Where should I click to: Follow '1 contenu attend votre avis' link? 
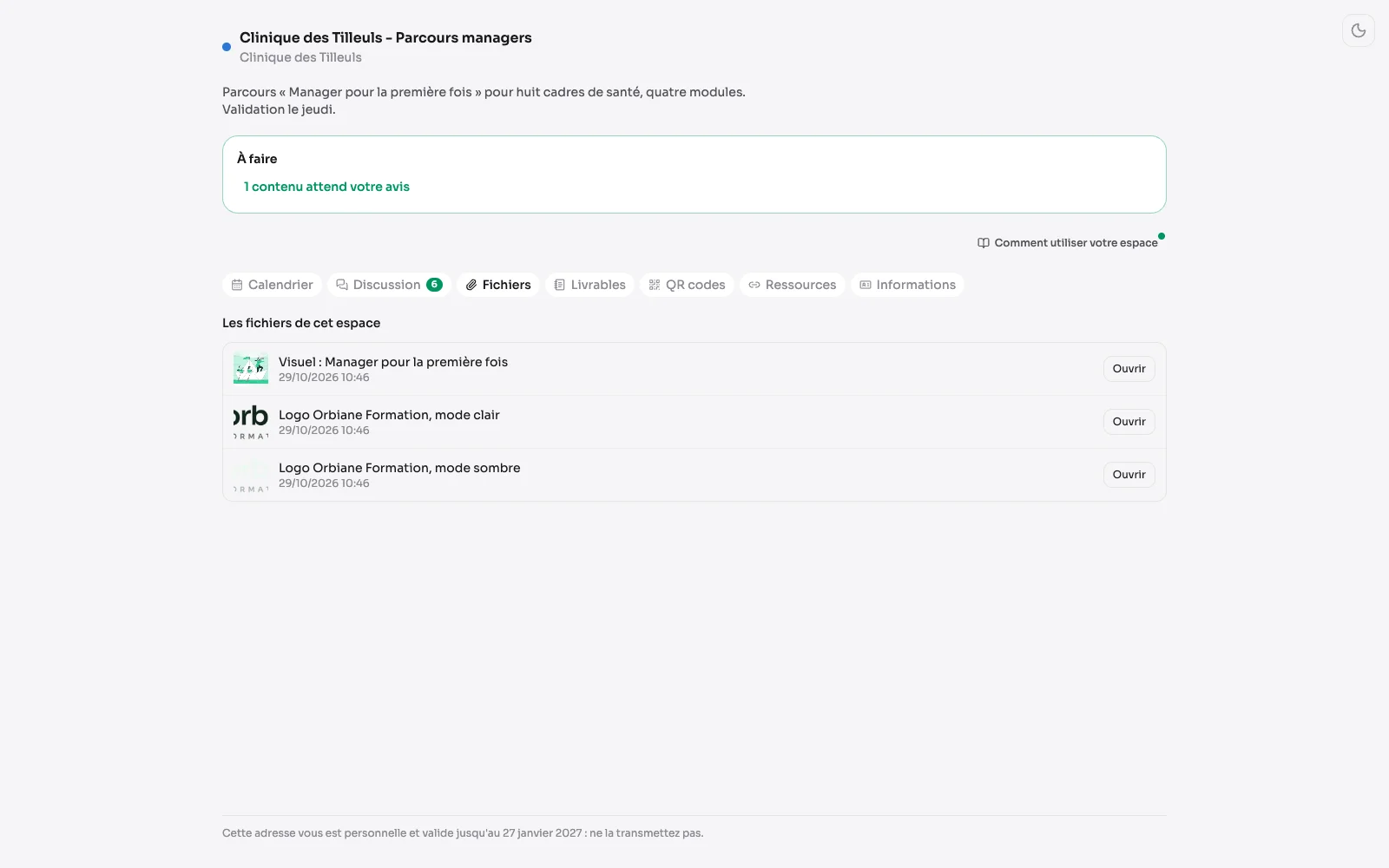point(326,187)
